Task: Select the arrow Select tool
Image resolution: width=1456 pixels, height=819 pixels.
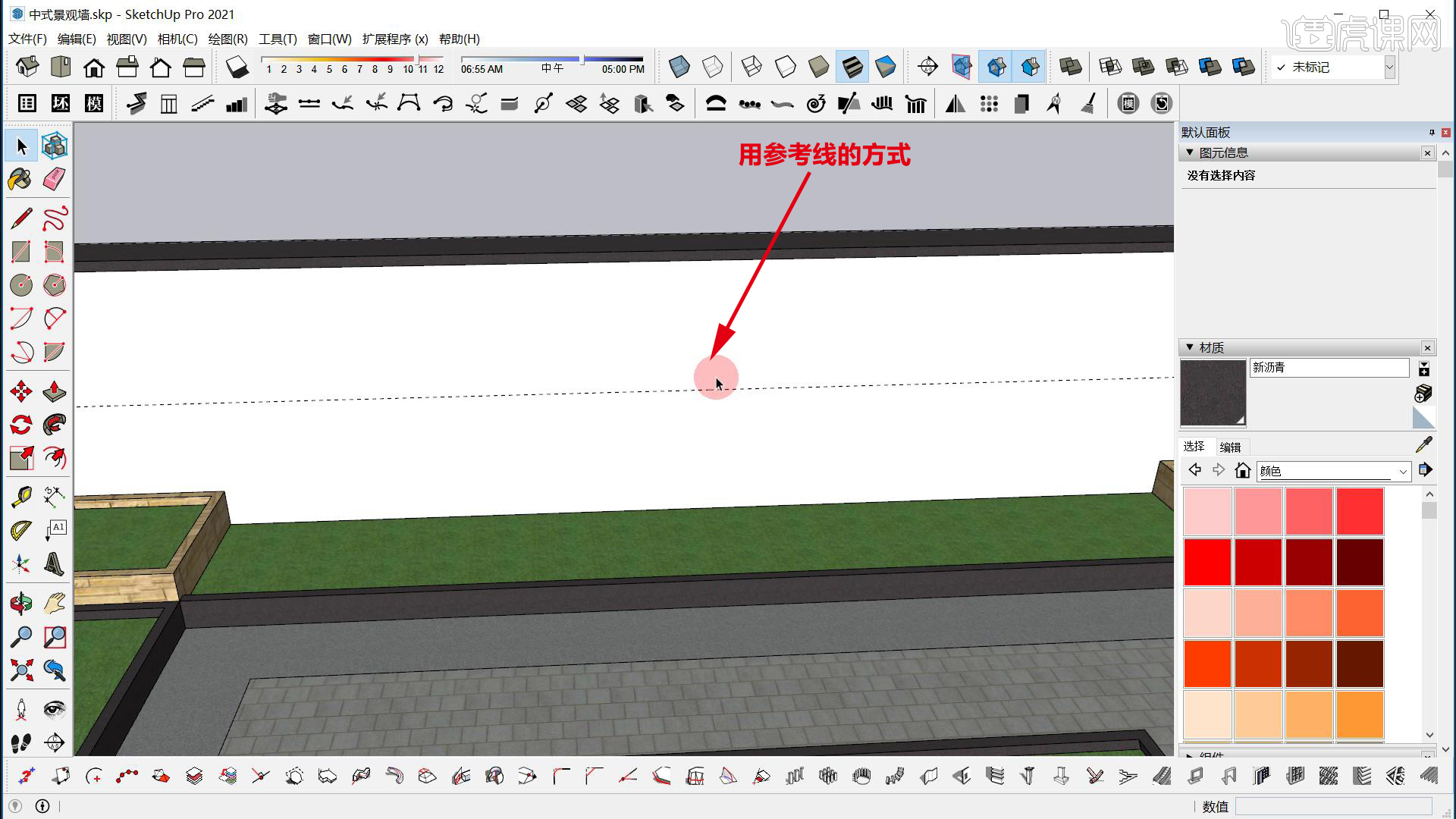Action: tap(21, 146)
